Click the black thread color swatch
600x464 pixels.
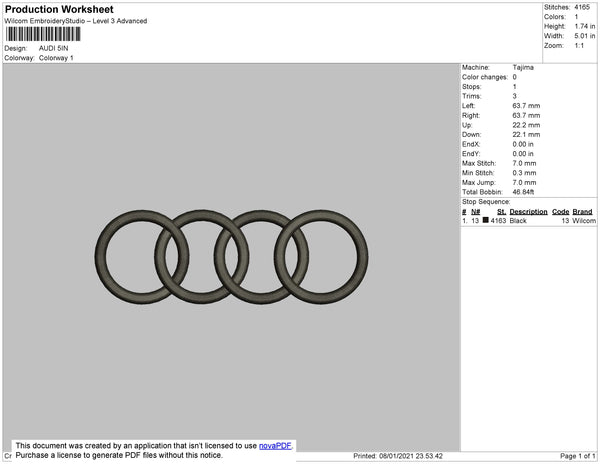[x=486, y=220]
